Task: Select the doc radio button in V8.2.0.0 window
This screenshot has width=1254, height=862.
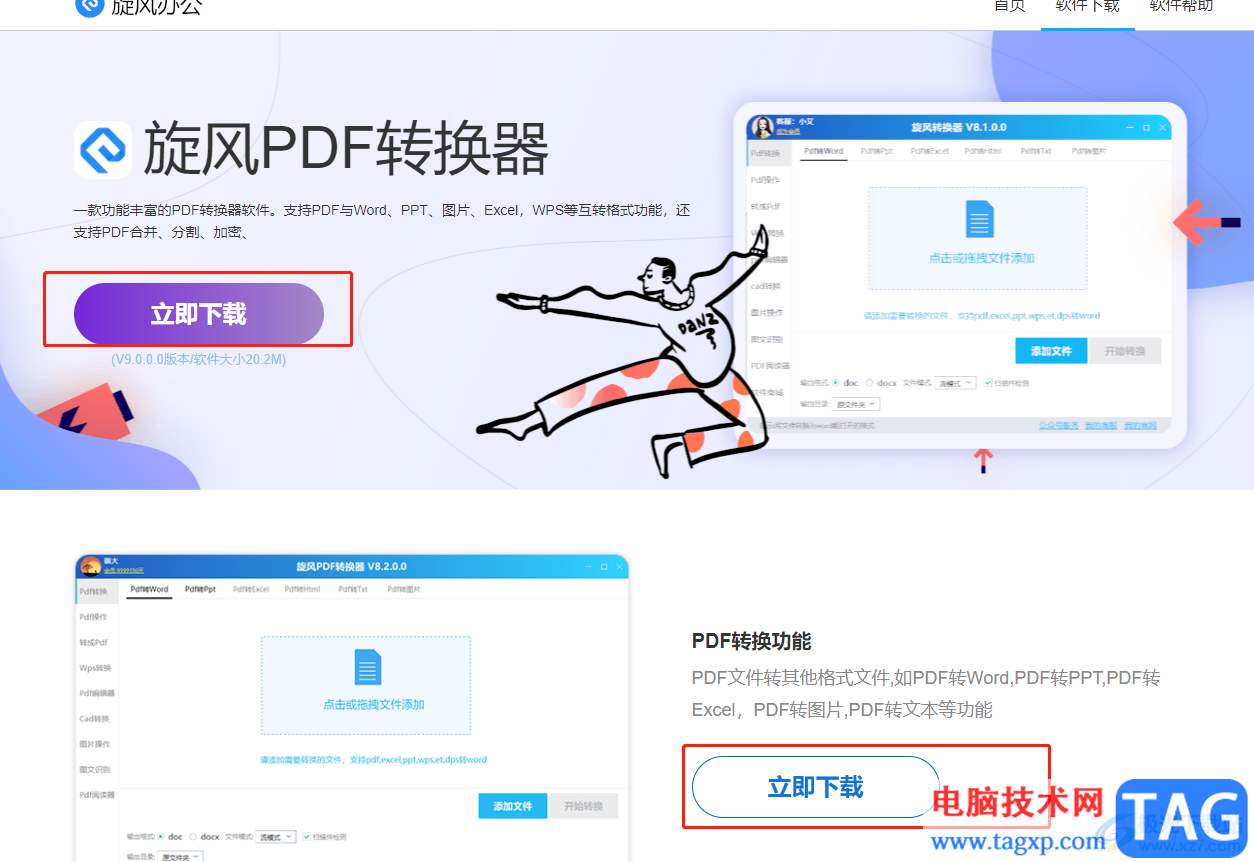Action: (x=162, y=836)
